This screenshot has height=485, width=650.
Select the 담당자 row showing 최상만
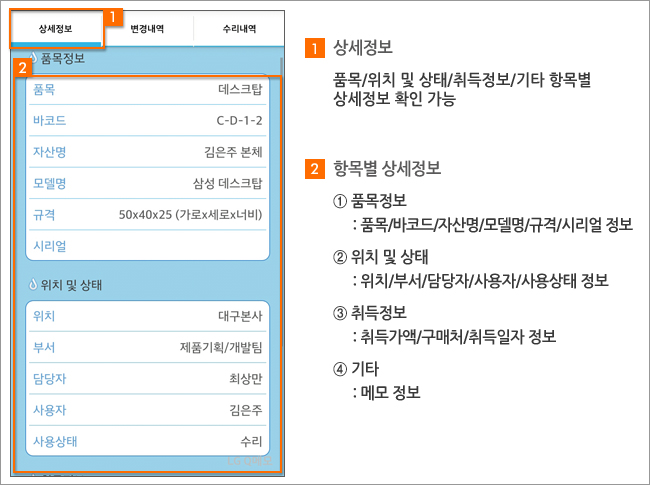[x=147, y=378]
